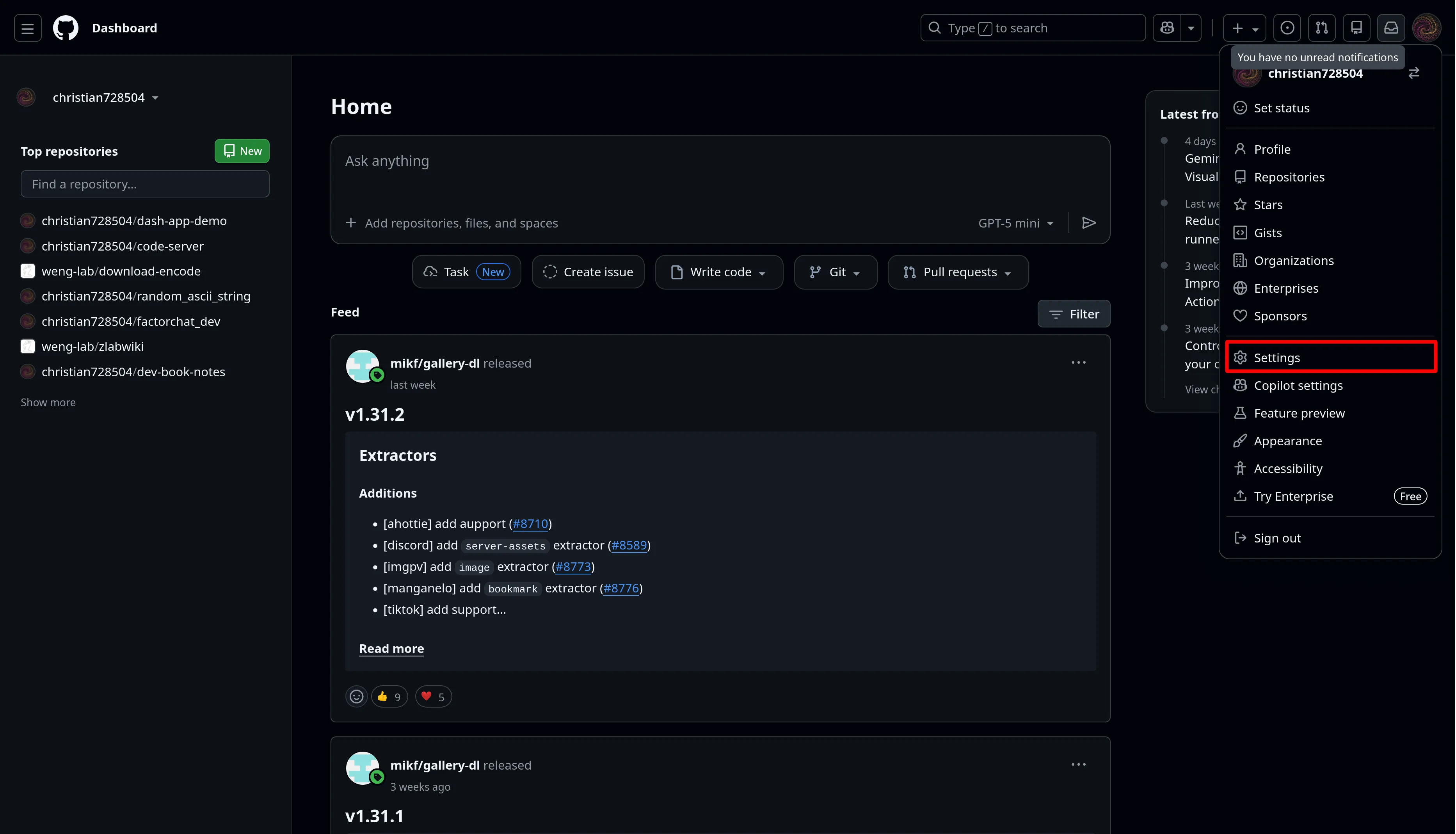Add a smiley reaction to v1.31.2 release
The image size is (1456, 834).
tap(356, 697)
